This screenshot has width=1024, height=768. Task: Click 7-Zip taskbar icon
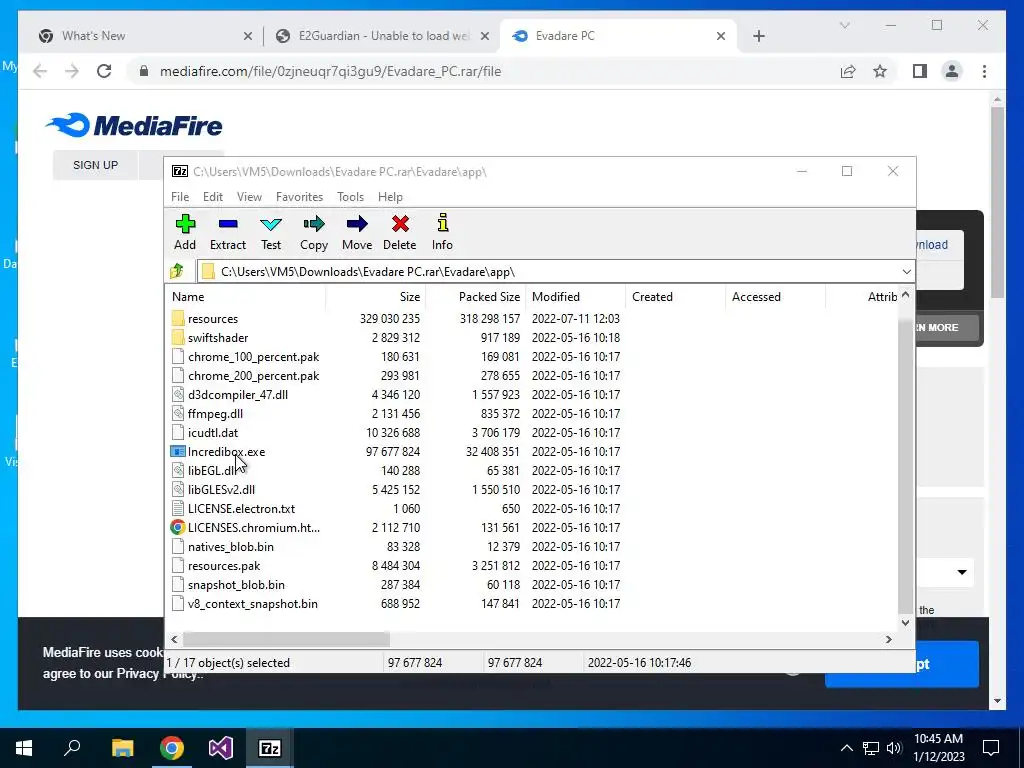pos(270,748)
